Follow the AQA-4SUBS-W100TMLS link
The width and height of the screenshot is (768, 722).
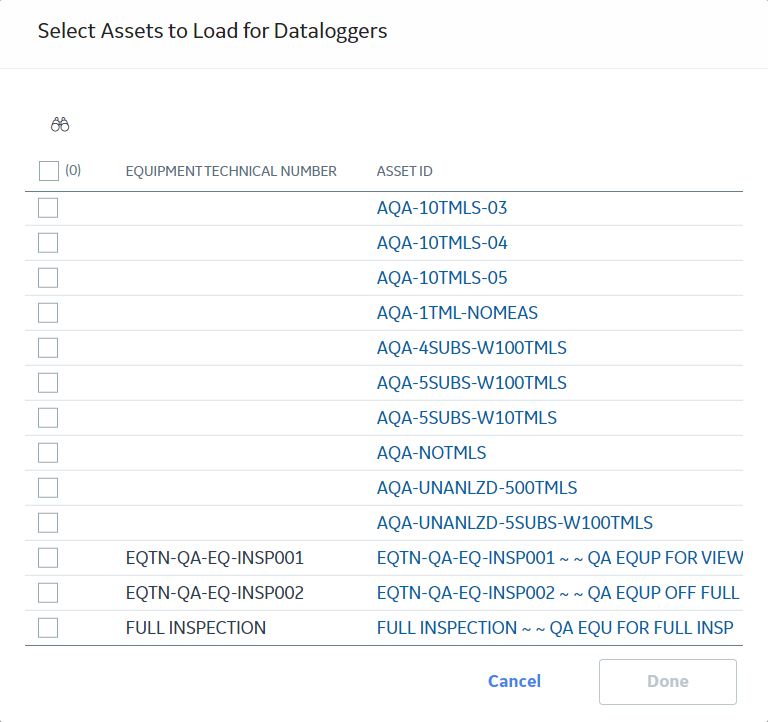471,348
